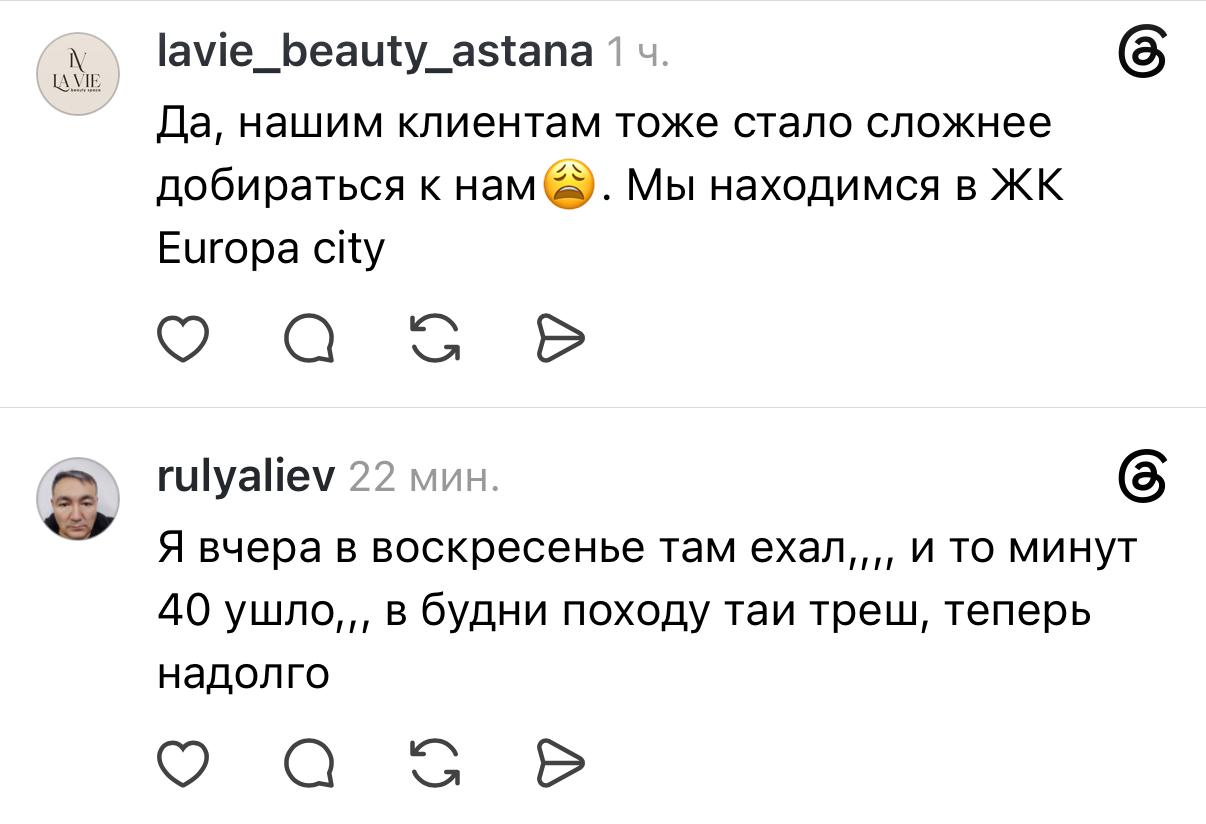
Task: Repost rulyaliev's comment
Action: [x=435, y=765]
